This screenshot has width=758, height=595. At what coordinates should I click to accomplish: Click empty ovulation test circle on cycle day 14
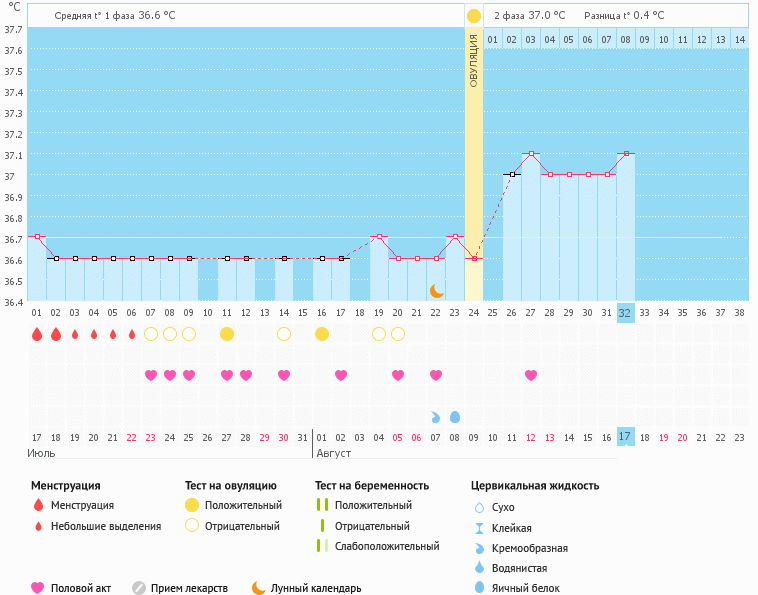[x=284, y=334]
